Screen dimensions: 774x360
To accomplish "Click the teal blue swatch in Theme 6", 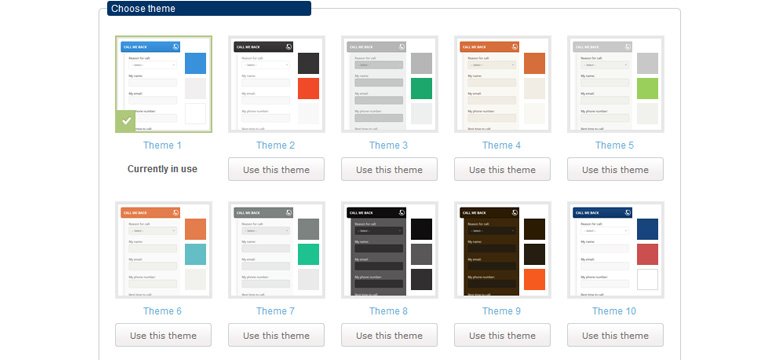I will 195,254.
